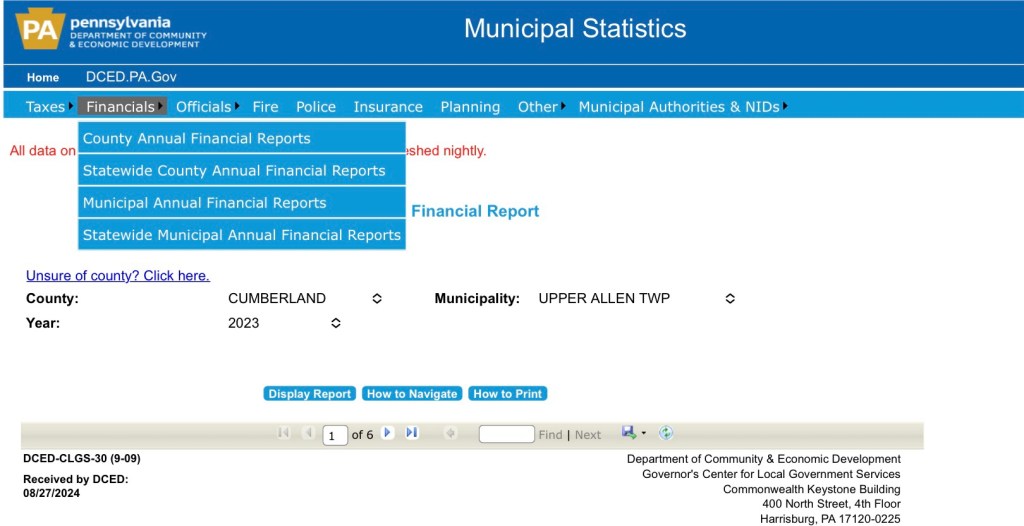Viewport: 1024px width, 526px height.
Task: Choose Statewide County Annual Financial Reports
Action: click(x=234, y=171)
